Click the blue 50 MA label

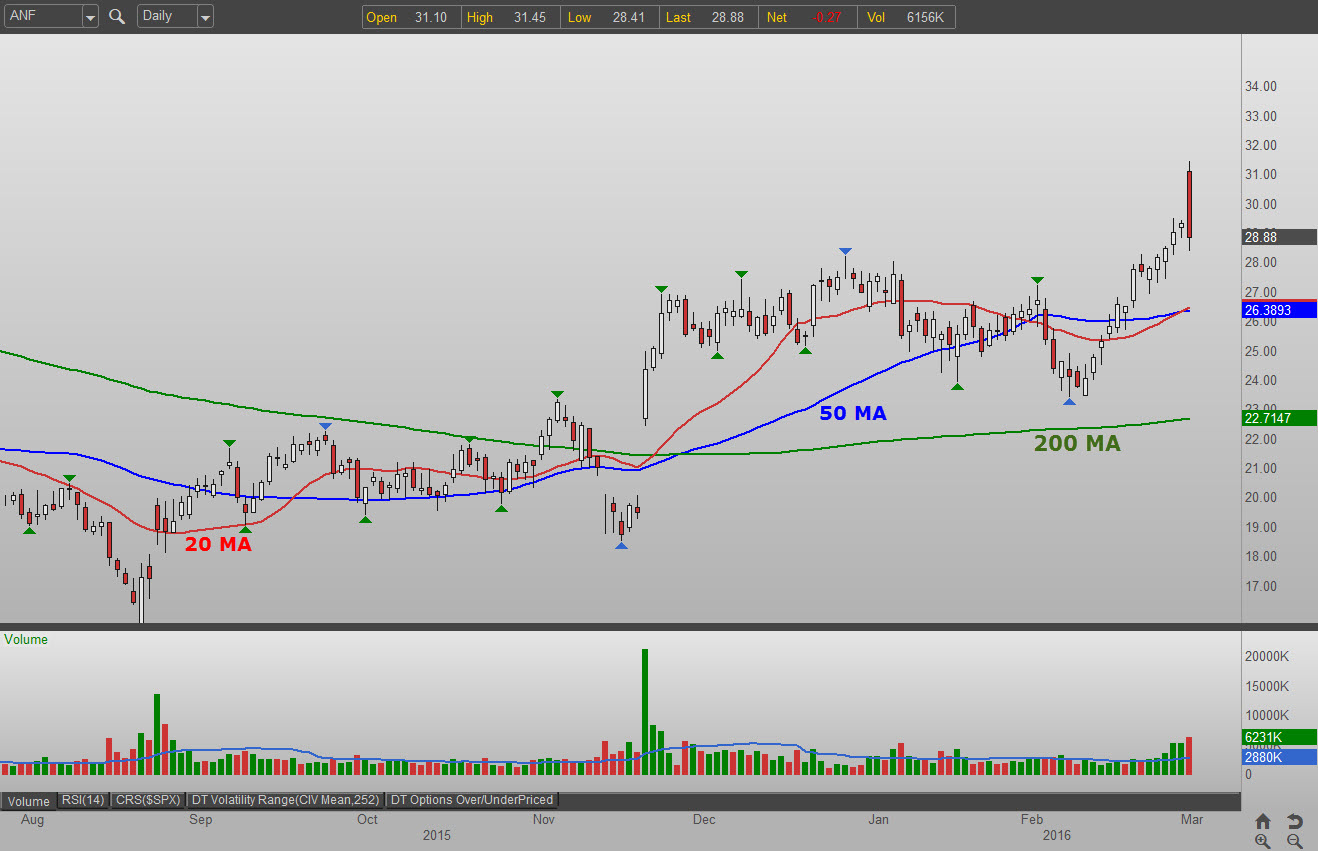(x=853, y=412)
